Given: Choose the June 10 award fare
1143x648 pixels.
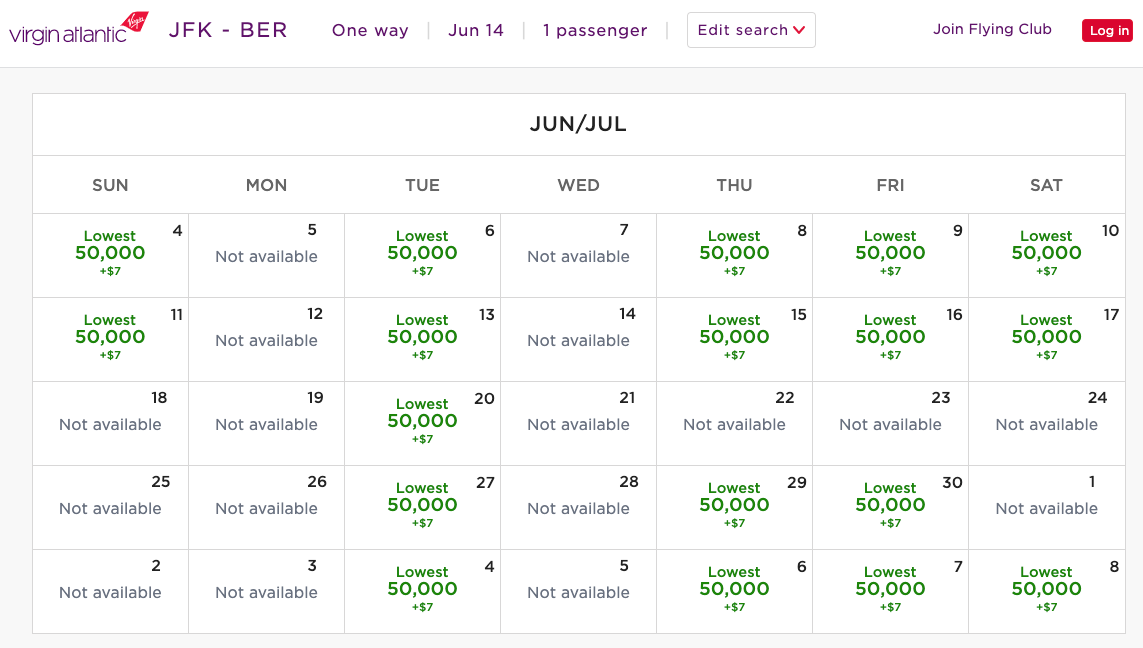Looking at the screenshot, I should [1046, 255].
